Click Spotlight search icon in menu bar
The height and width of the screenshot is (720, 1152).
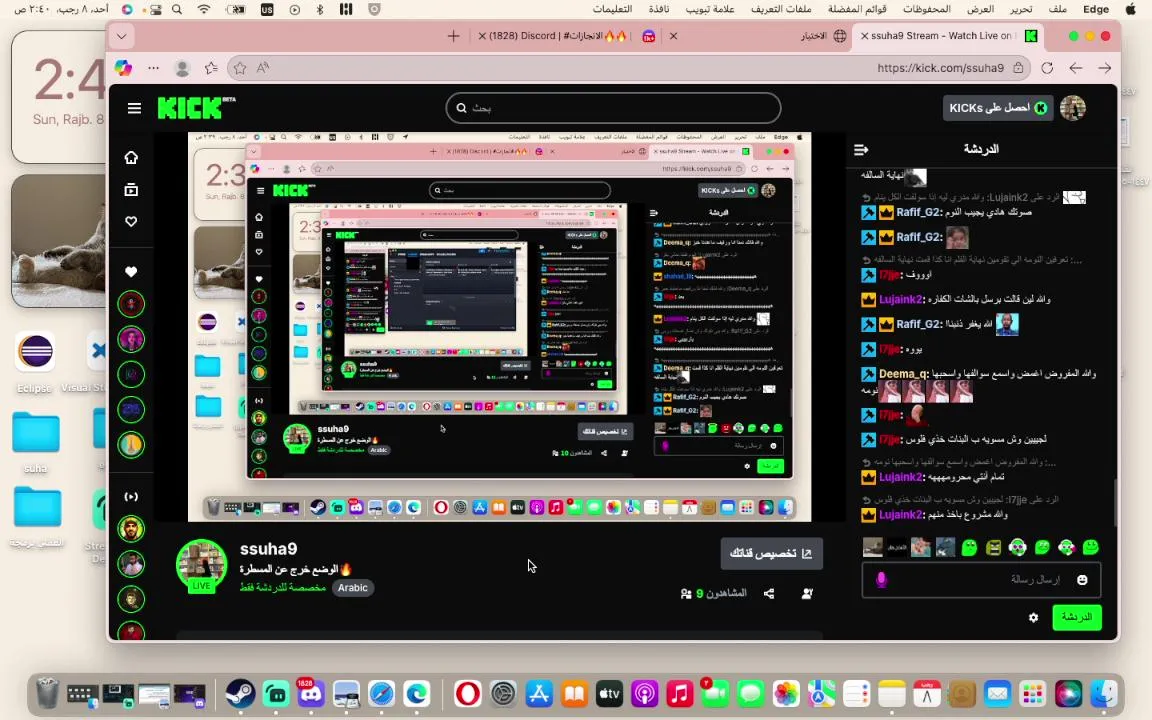coord(177,9)
